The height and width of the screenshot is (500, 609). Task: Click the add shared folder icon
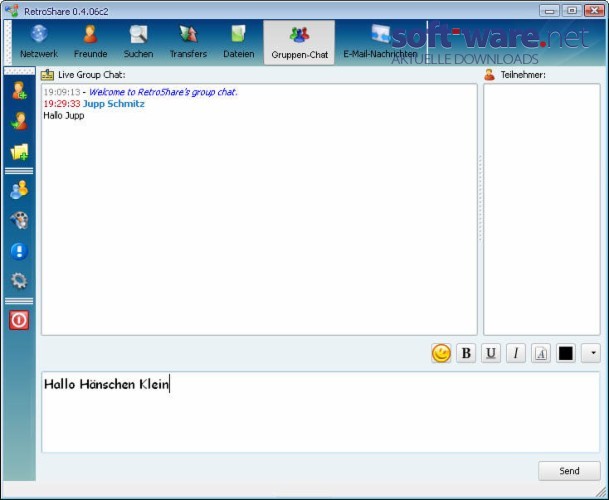(x=19, y=152)
